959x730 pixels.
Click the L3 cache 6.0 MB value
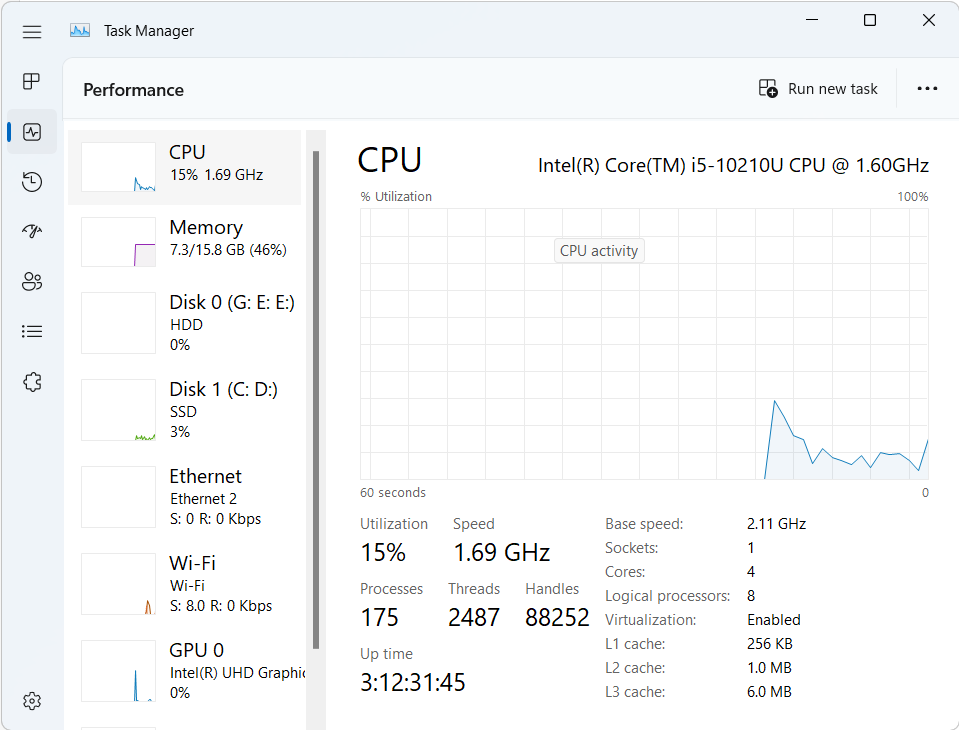tap(769, 692)
